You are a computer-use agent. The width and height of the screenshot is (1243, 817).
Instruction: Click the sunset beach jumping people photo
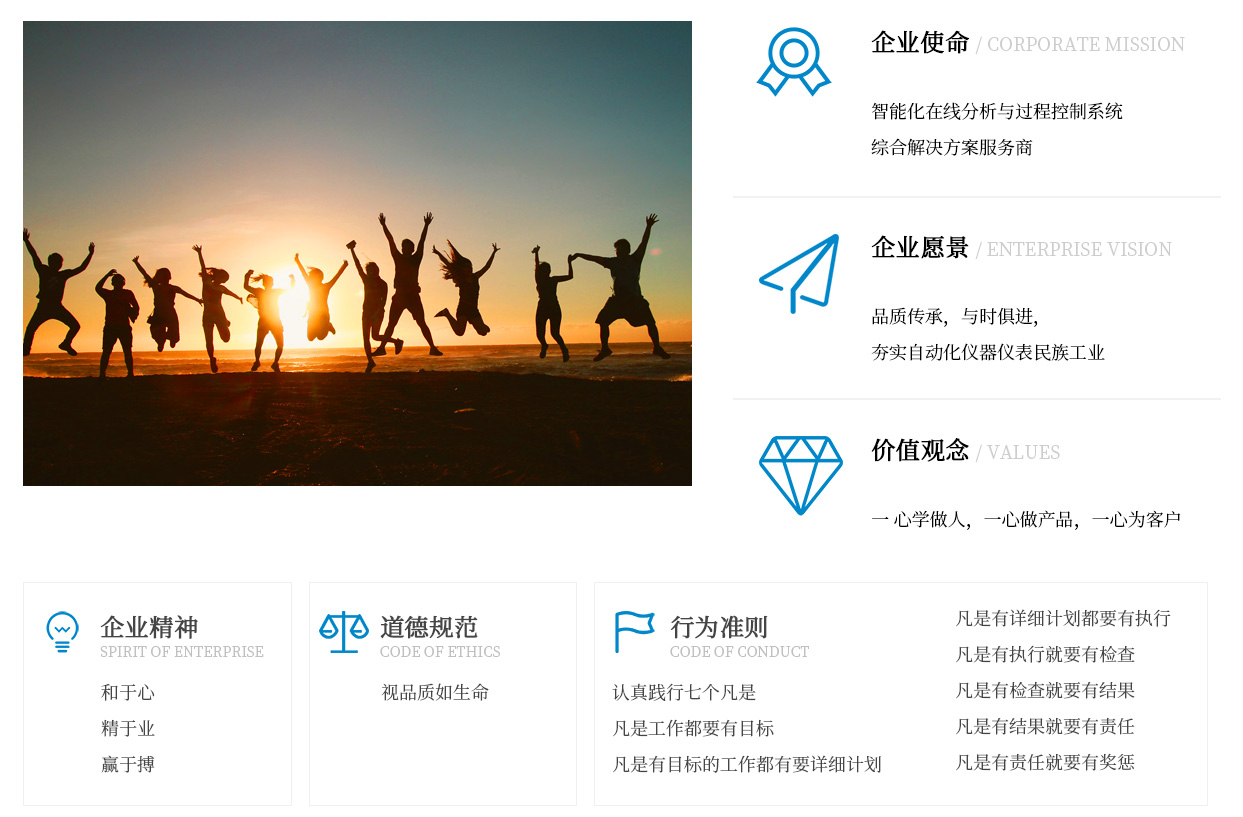click(x=357, y=253)
